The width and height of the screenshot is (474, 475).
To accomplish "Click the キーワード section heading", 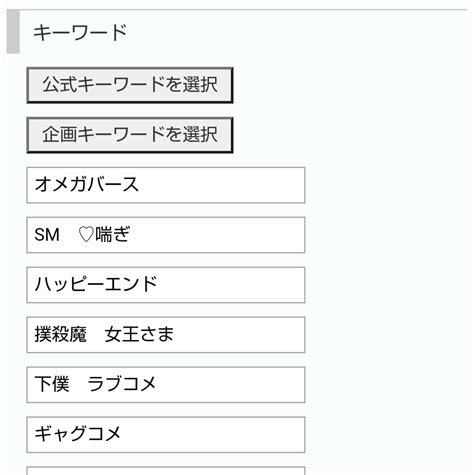I will [x=80, y=32].
